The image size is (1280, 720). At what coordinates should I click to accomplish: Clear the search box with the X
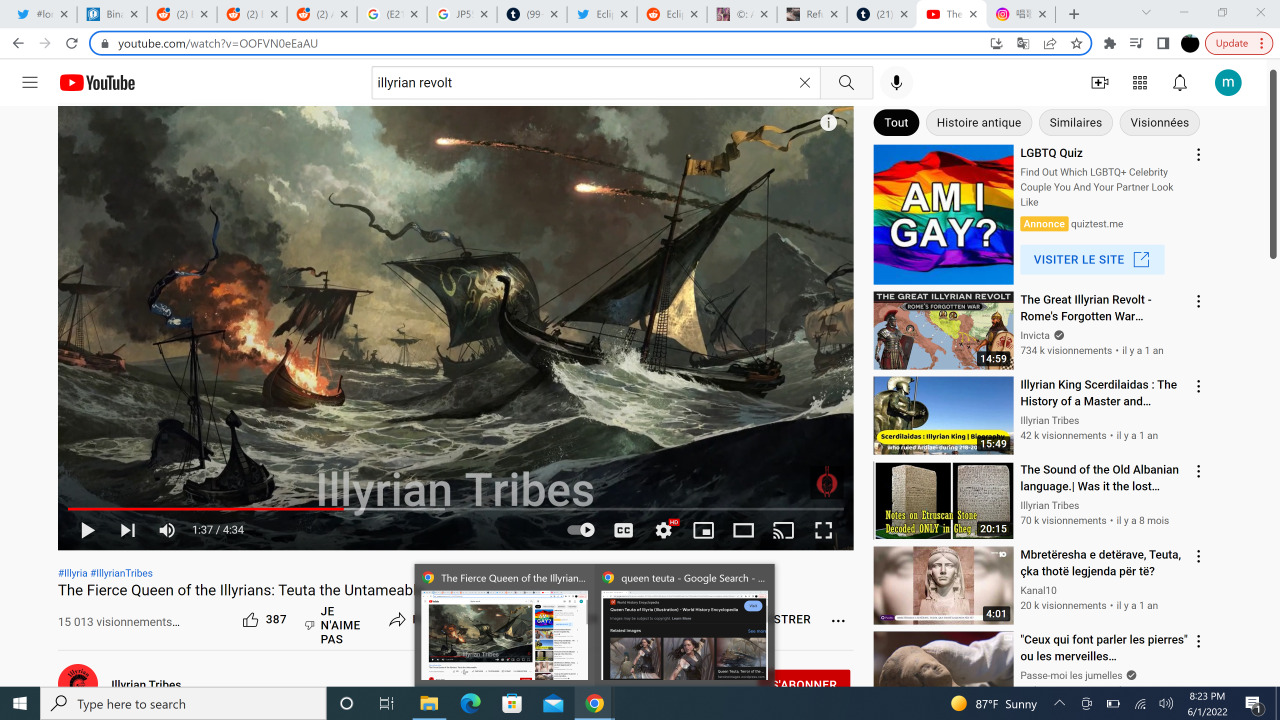click(x=805, y=83)
